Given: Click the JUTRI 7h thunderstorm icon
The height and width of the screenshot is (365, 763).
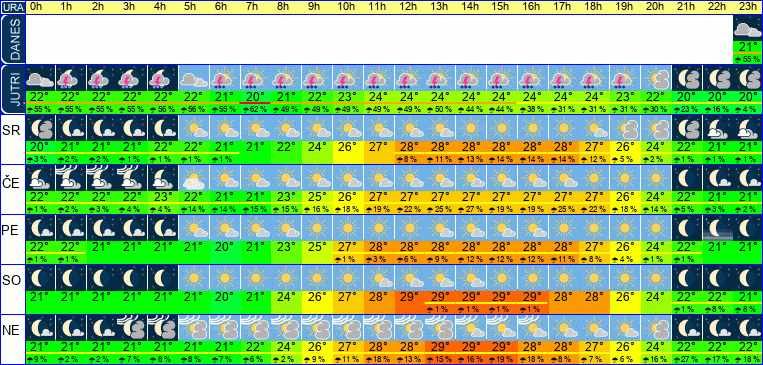Looking at the screenshot, I should click(x=255, y=78).
